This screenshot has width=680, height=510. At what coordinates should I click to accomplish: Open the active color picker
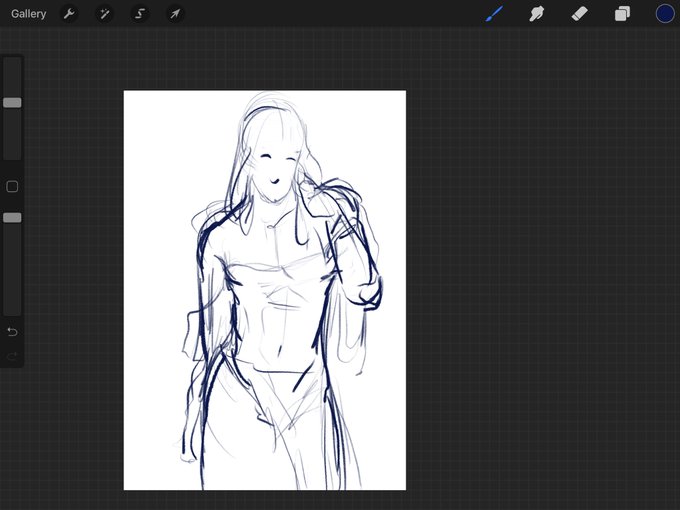664,14
